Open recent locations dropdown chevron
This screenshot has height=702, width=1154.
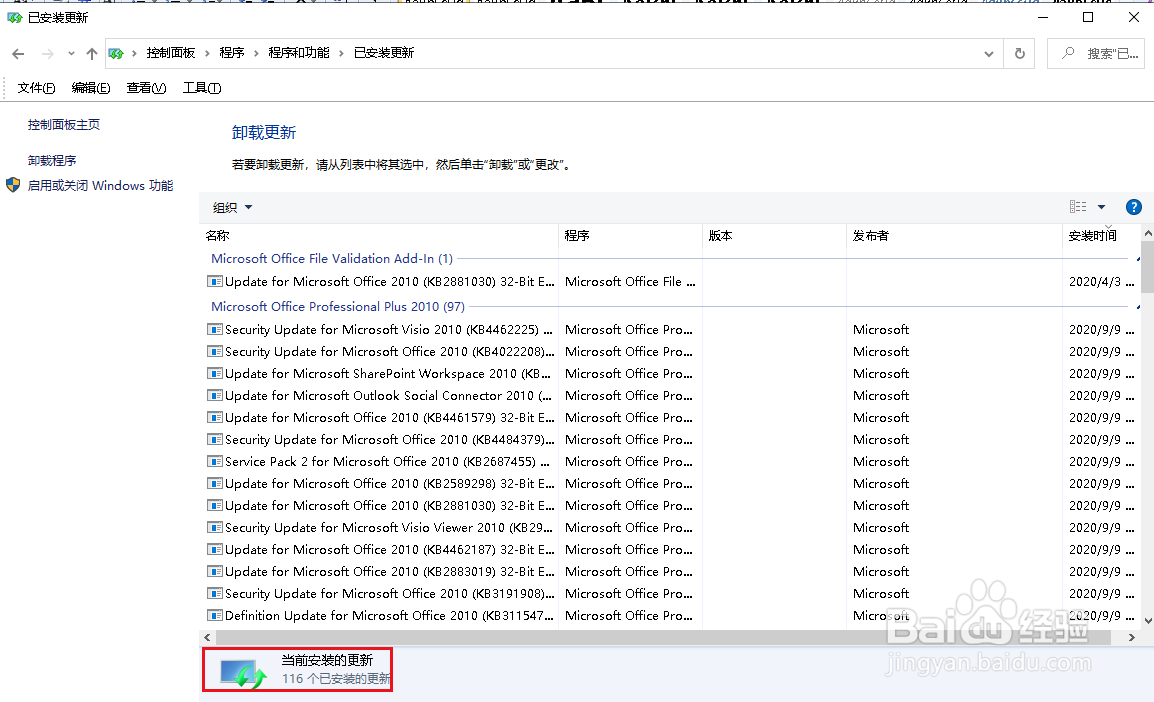pyautogui.click(x=71, y=54)
